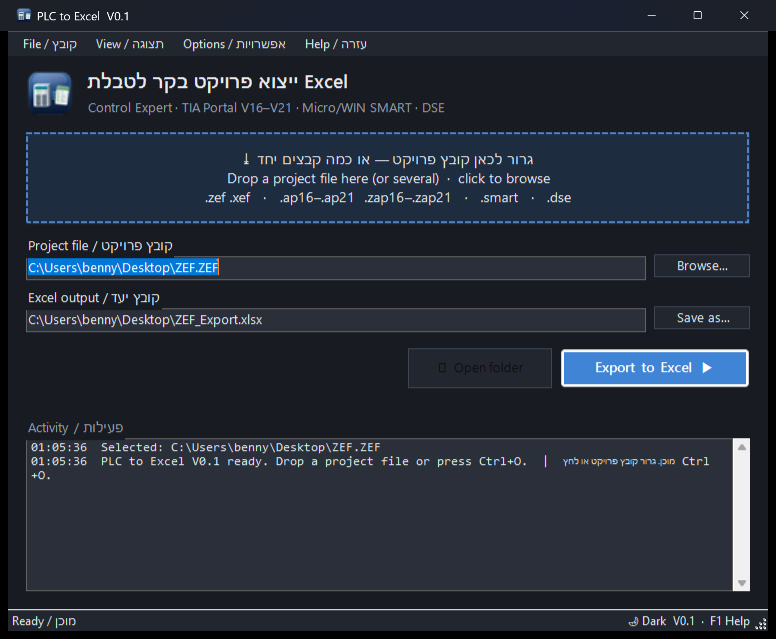Click the Open folder button
The image size is (776, 639).
[480, 368]
